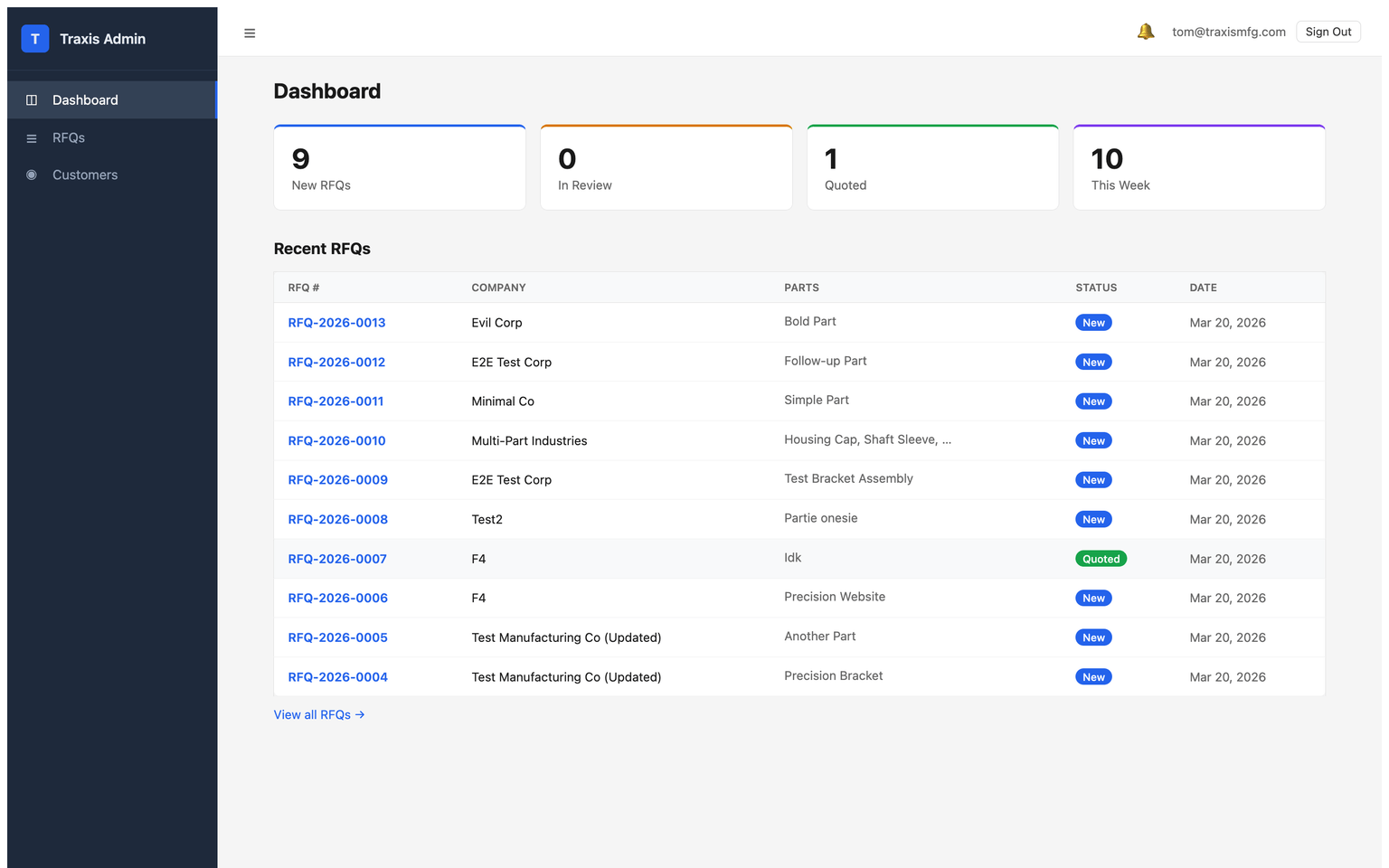The image size is (1389, 868).
Task: Click New status badge for Evil Corp
Action: [x=1093, y=323]
